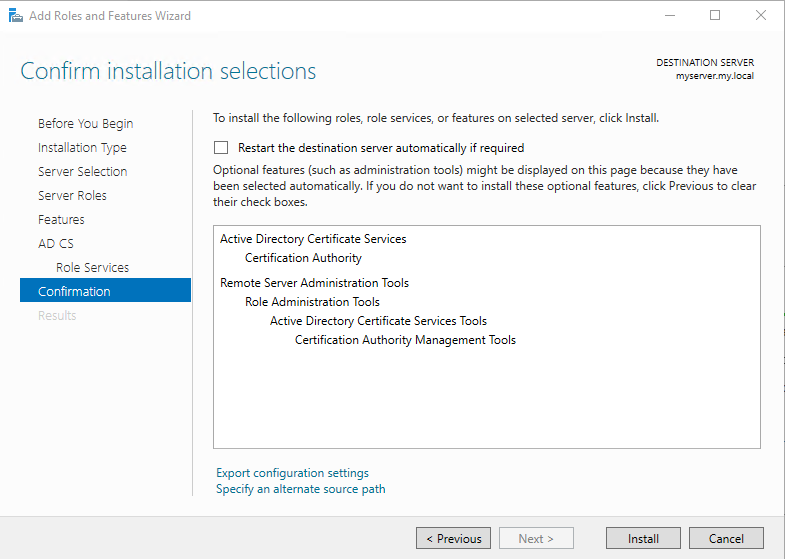The width and height of the screenshot is (785, 559).
Task: Click Export configuration settings link
Action: point(292,473)
